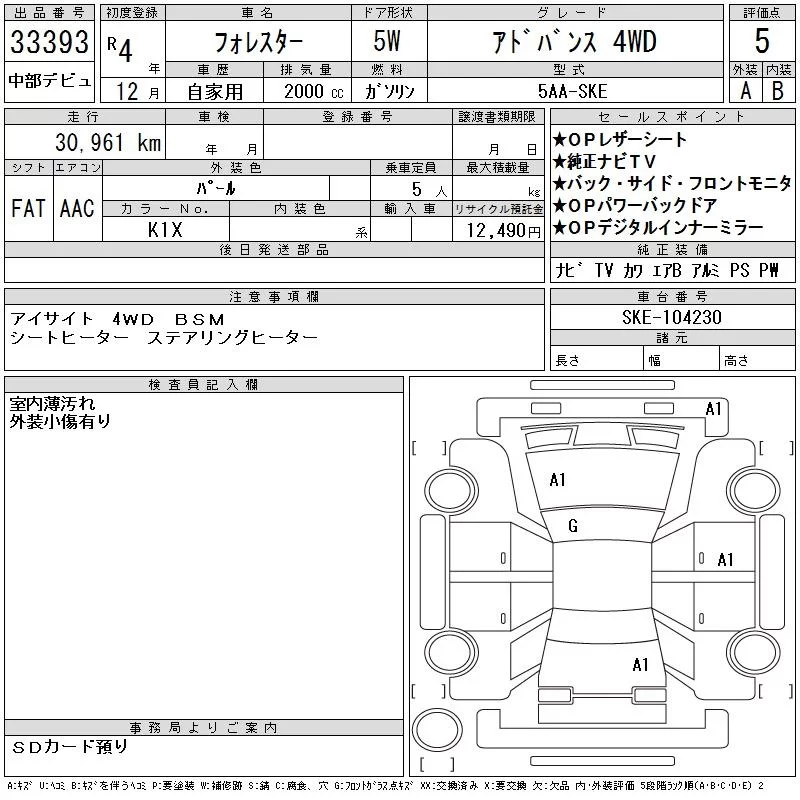Click the lot number 33393
Screen dimensions: 800x800
click(x=50, y=44)
